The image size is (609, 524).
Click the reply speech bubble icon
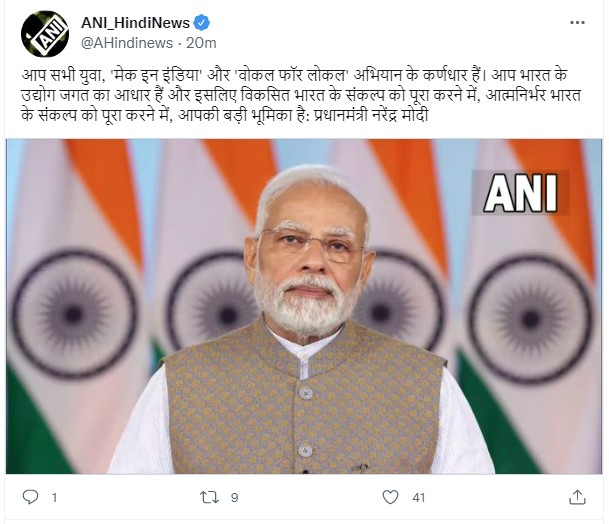coord(30,497)
